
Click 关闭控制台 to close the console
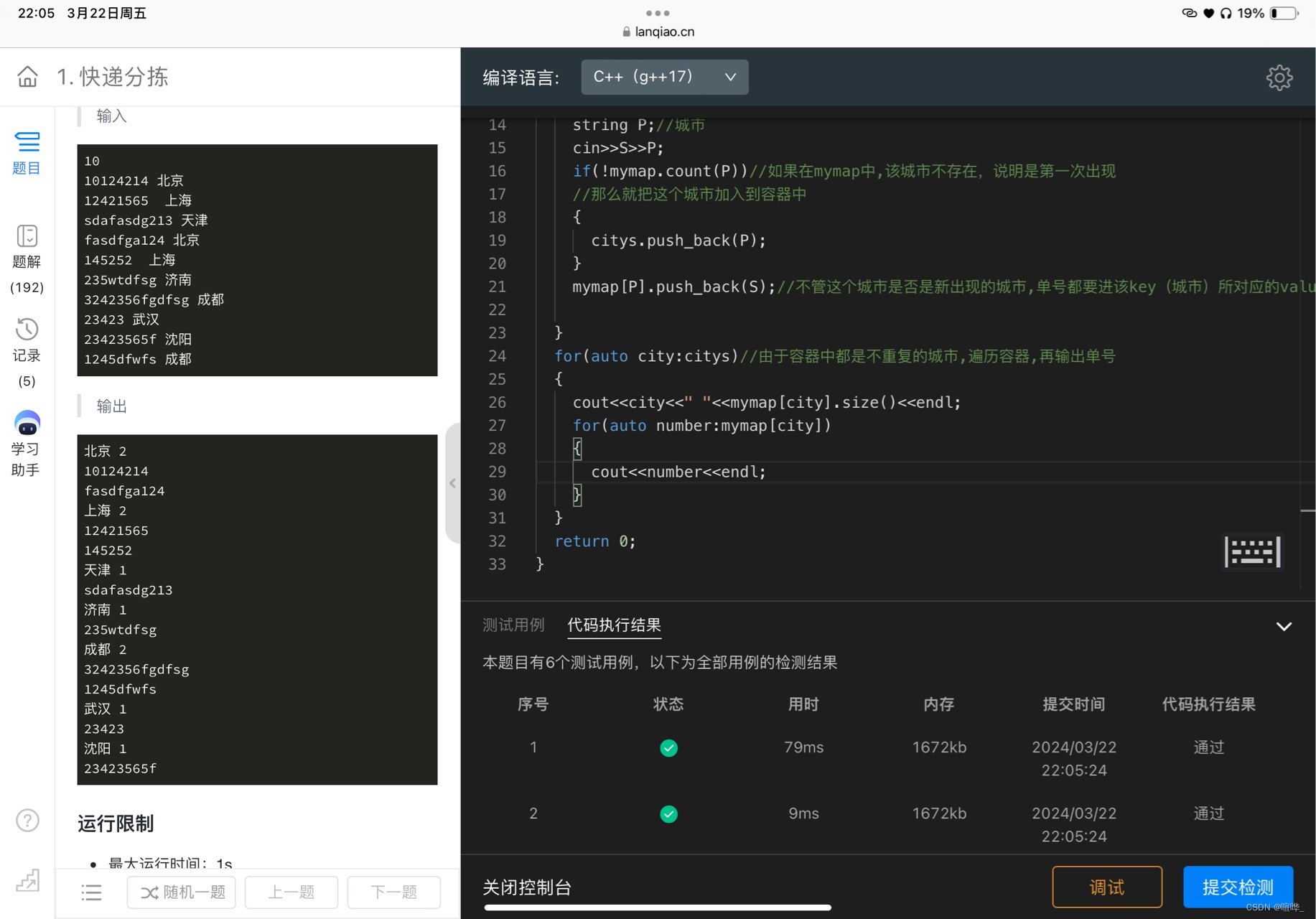pyautogui.click(x=527, y=887)
